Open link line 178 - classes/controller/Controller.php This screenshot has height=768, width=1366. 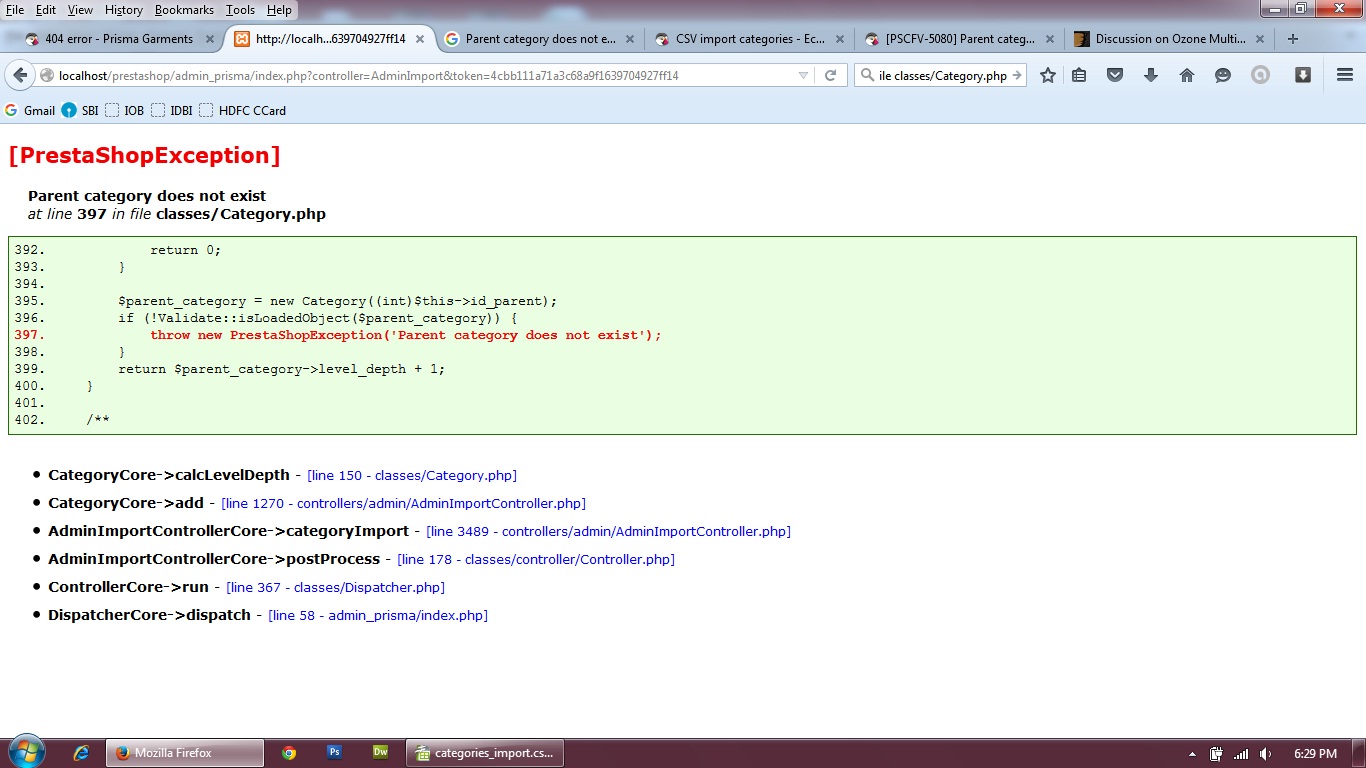(536, 560)
